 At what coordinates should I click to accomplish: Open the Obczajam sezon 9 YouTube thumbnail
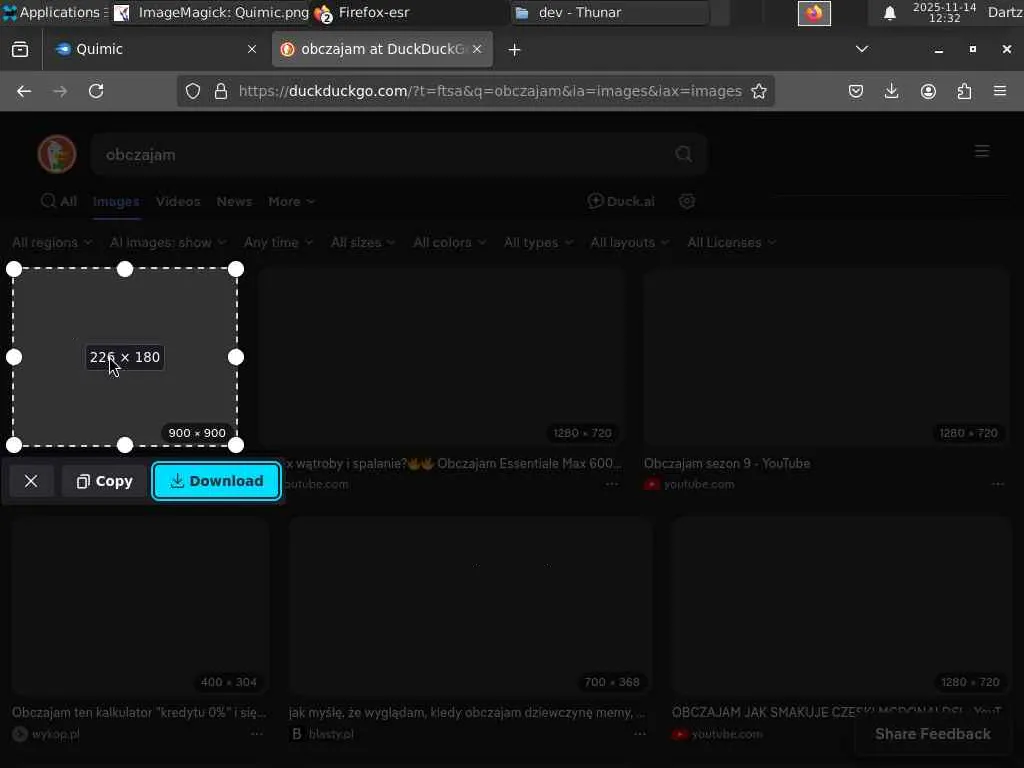pos(826,357)
